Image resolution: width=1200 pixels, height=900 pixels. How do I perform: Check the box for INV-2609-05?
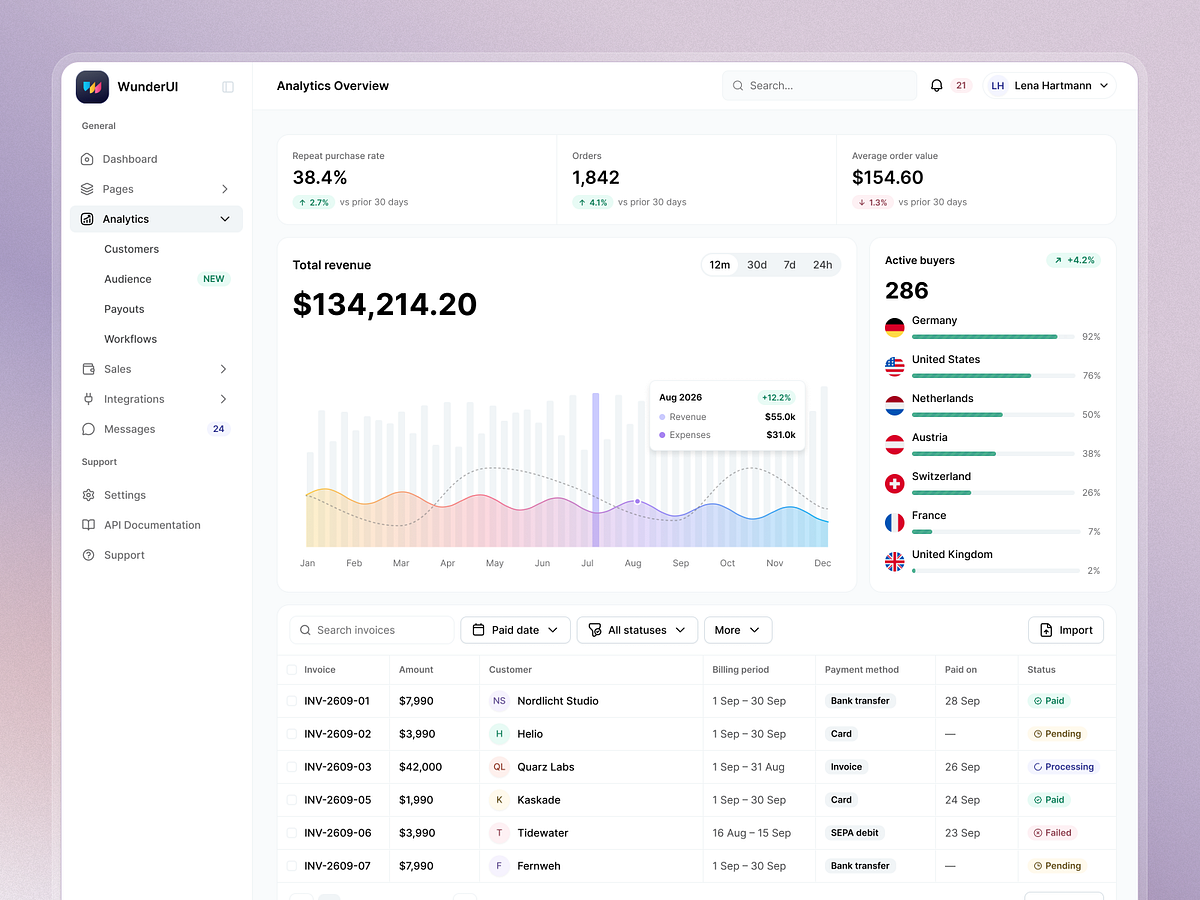[292, 800]
